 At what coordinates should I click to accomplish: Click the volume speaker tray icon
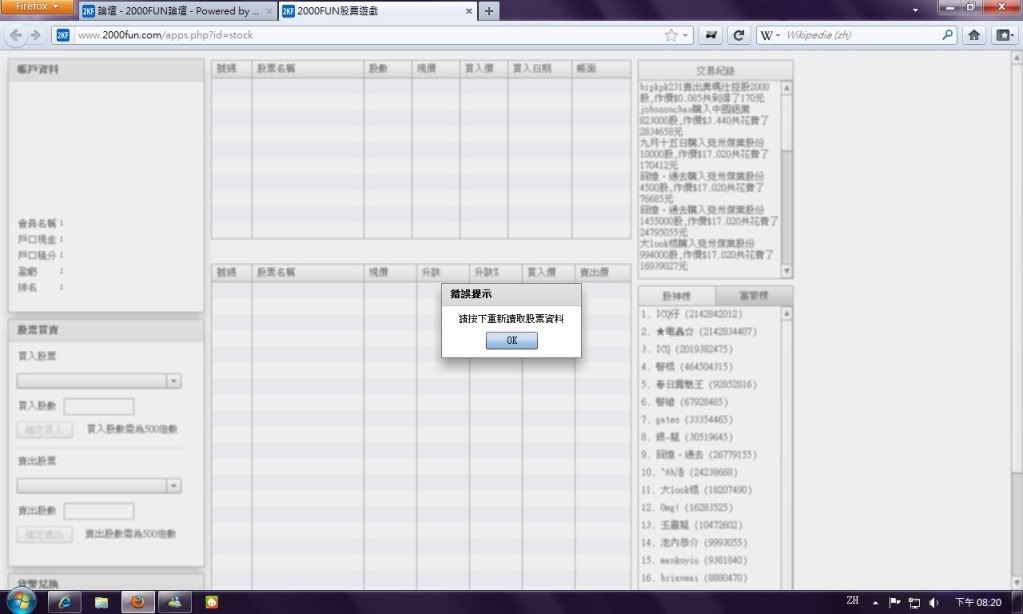click(933, 602)
